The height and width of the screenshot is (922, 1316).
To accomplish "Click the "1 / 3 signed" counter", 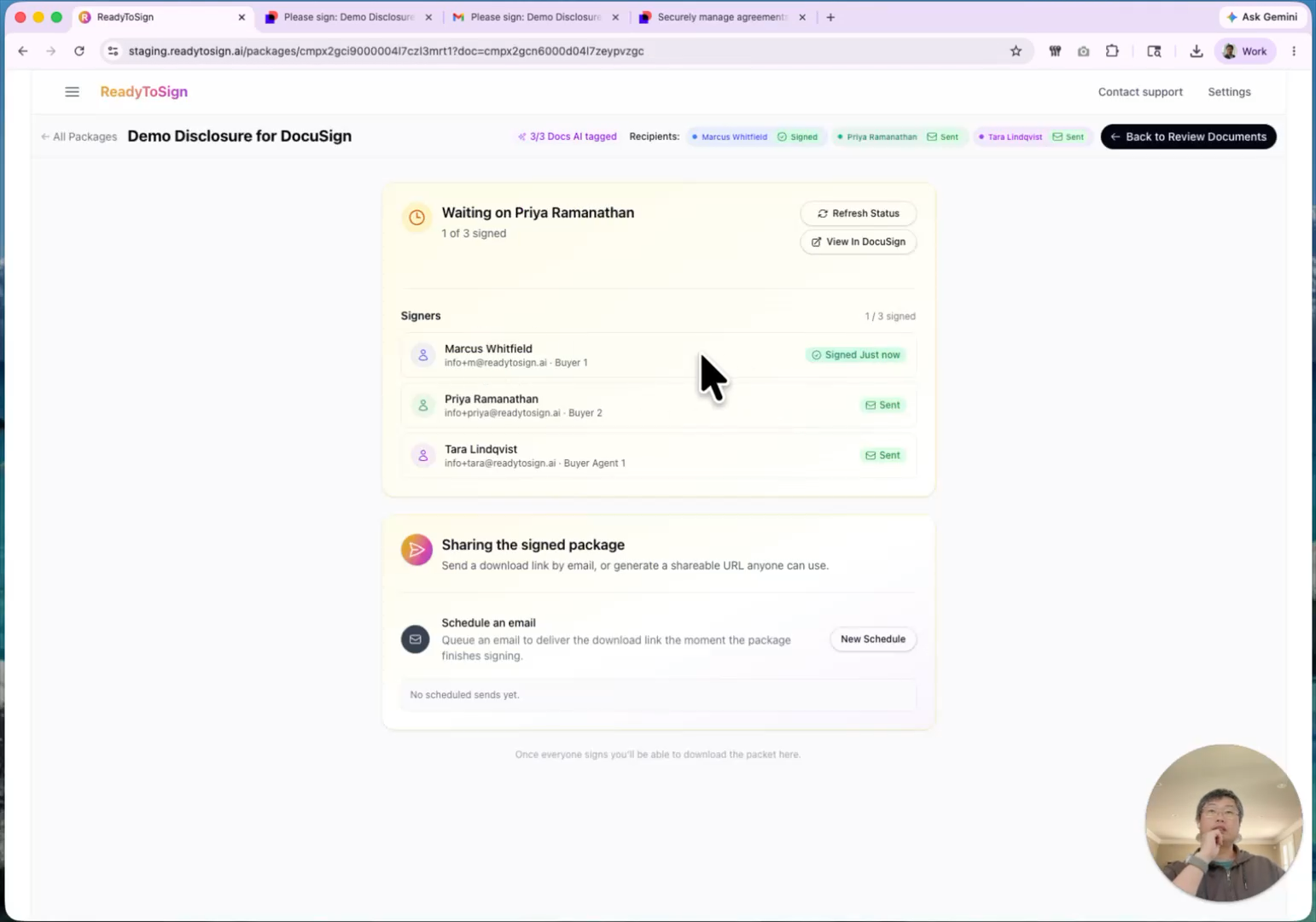I will tap(890, 317).
